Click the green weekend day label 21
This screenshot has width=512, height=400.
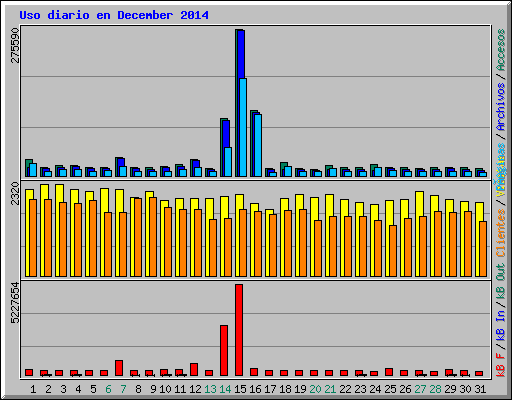click(x=330, y=389)
